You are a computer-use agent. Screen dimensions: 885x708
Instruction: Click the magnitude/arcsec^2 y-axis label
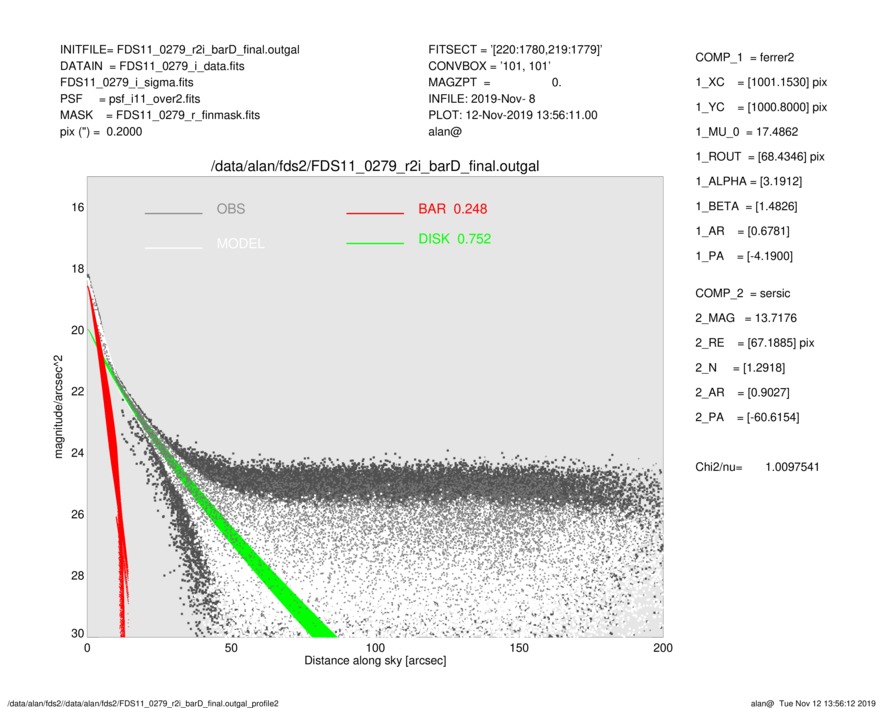(x=58, y=407)
